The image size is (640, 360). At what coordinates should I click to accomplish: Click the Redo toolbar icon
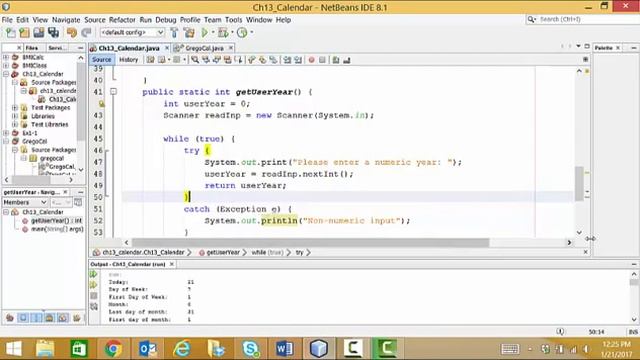pyautogui.click(x=86, y=32)
